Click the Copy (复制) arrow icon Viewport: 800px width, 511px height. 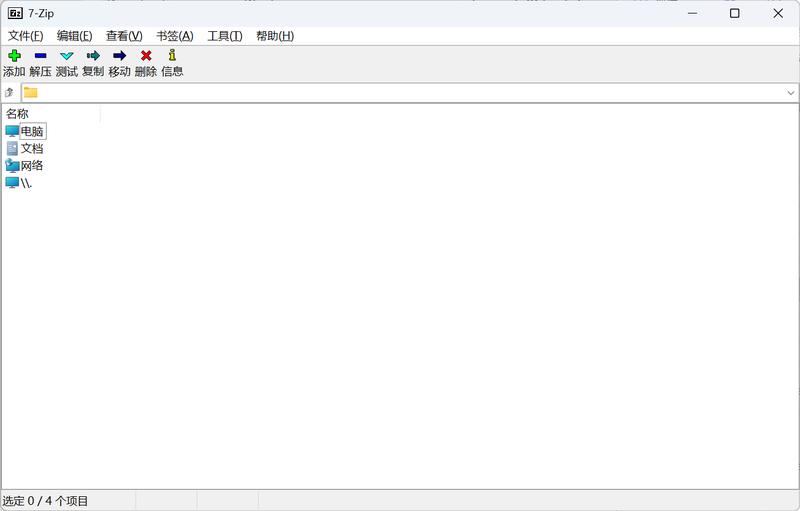point(93,56)
